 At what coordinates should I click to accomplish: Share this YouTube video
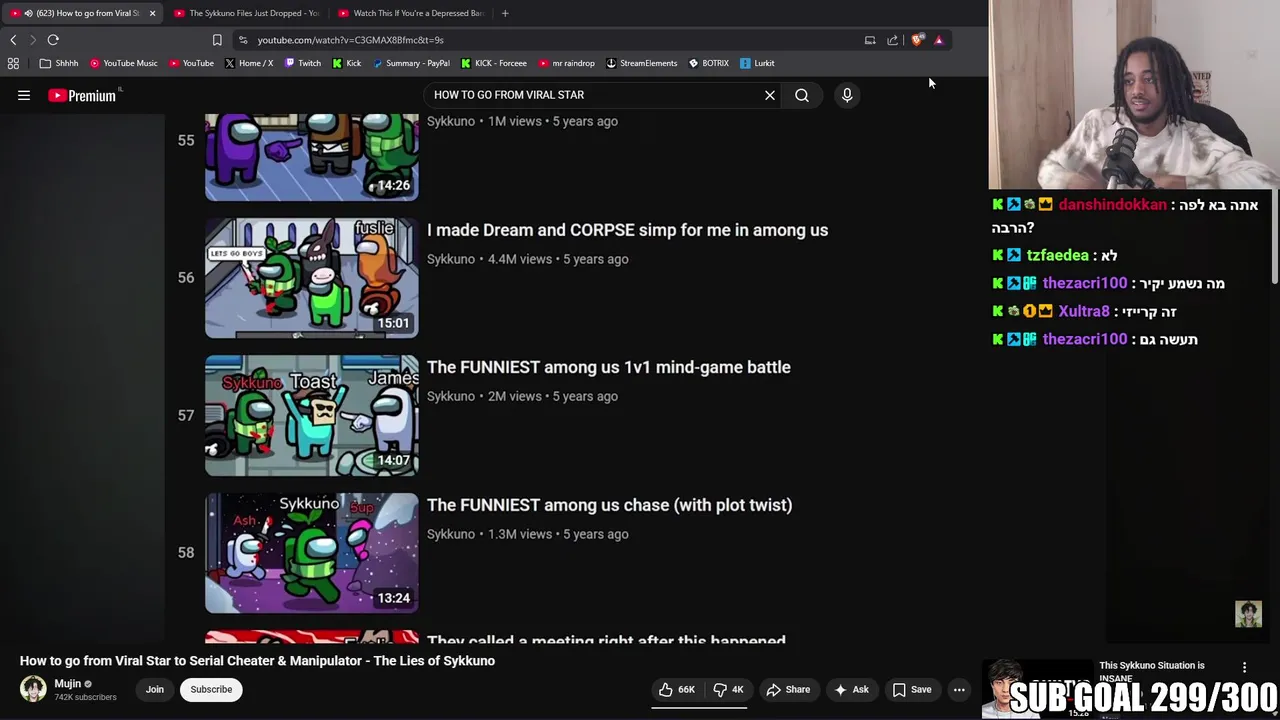tap(788, 689)
